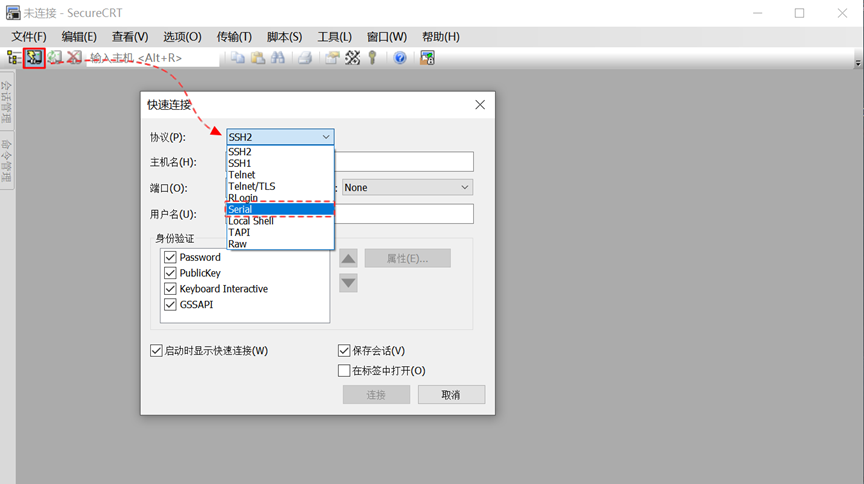Open the 命令管理 side tab
864x484 pixels.
click(7, 160)
